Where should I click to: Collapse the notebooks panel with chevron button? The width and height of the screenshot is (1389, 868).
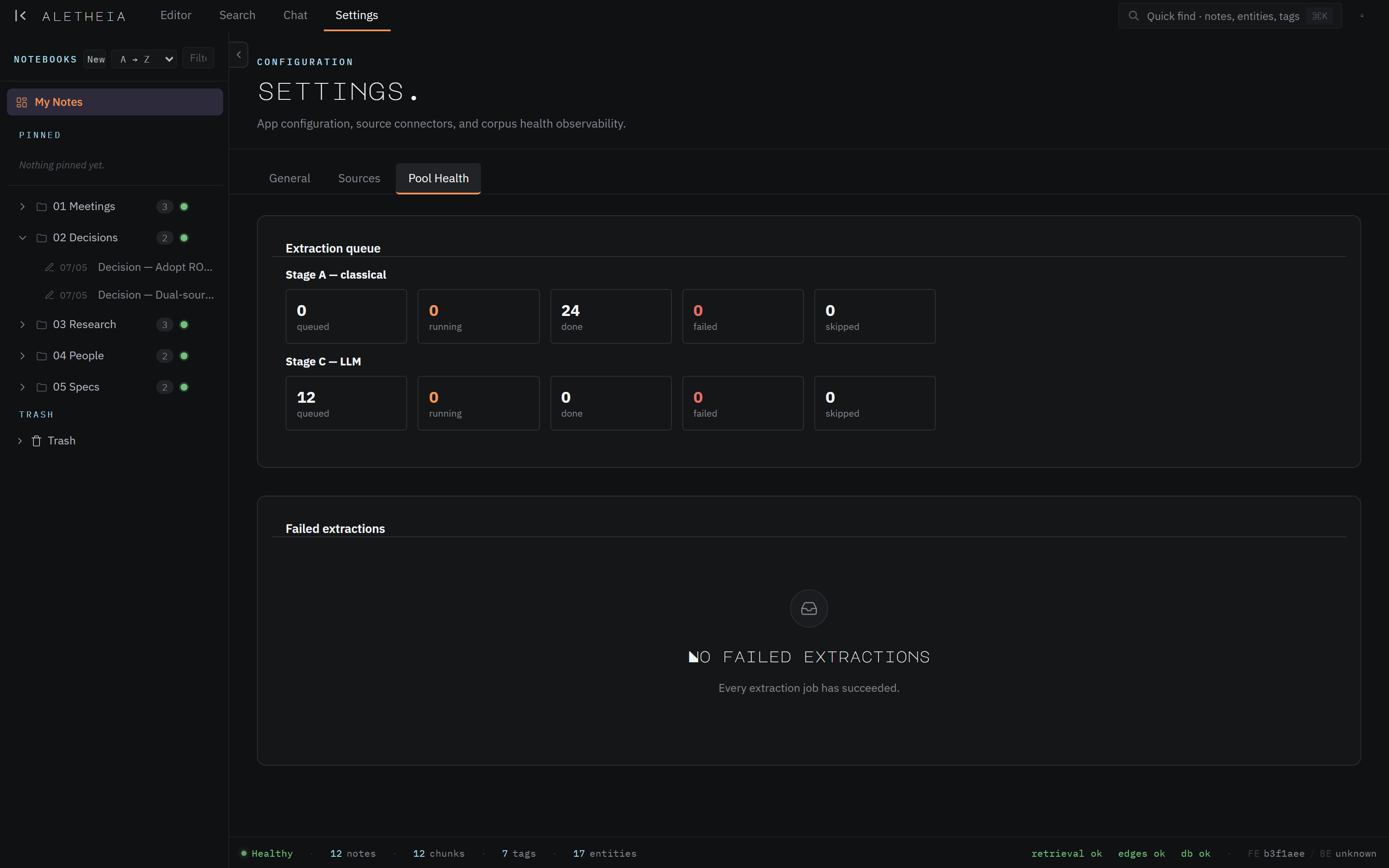click(239, 55)
